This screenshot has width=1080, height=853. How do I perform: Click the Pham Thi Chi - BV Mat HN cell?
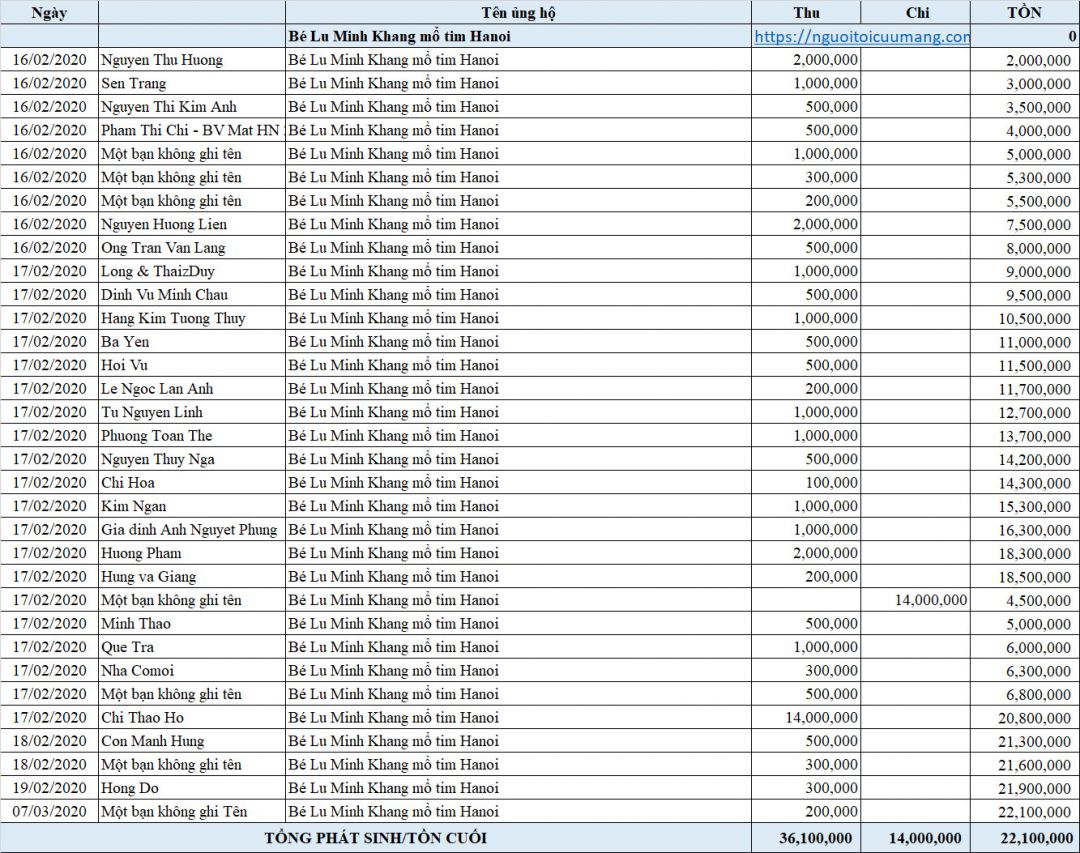[x=190, y=130]
